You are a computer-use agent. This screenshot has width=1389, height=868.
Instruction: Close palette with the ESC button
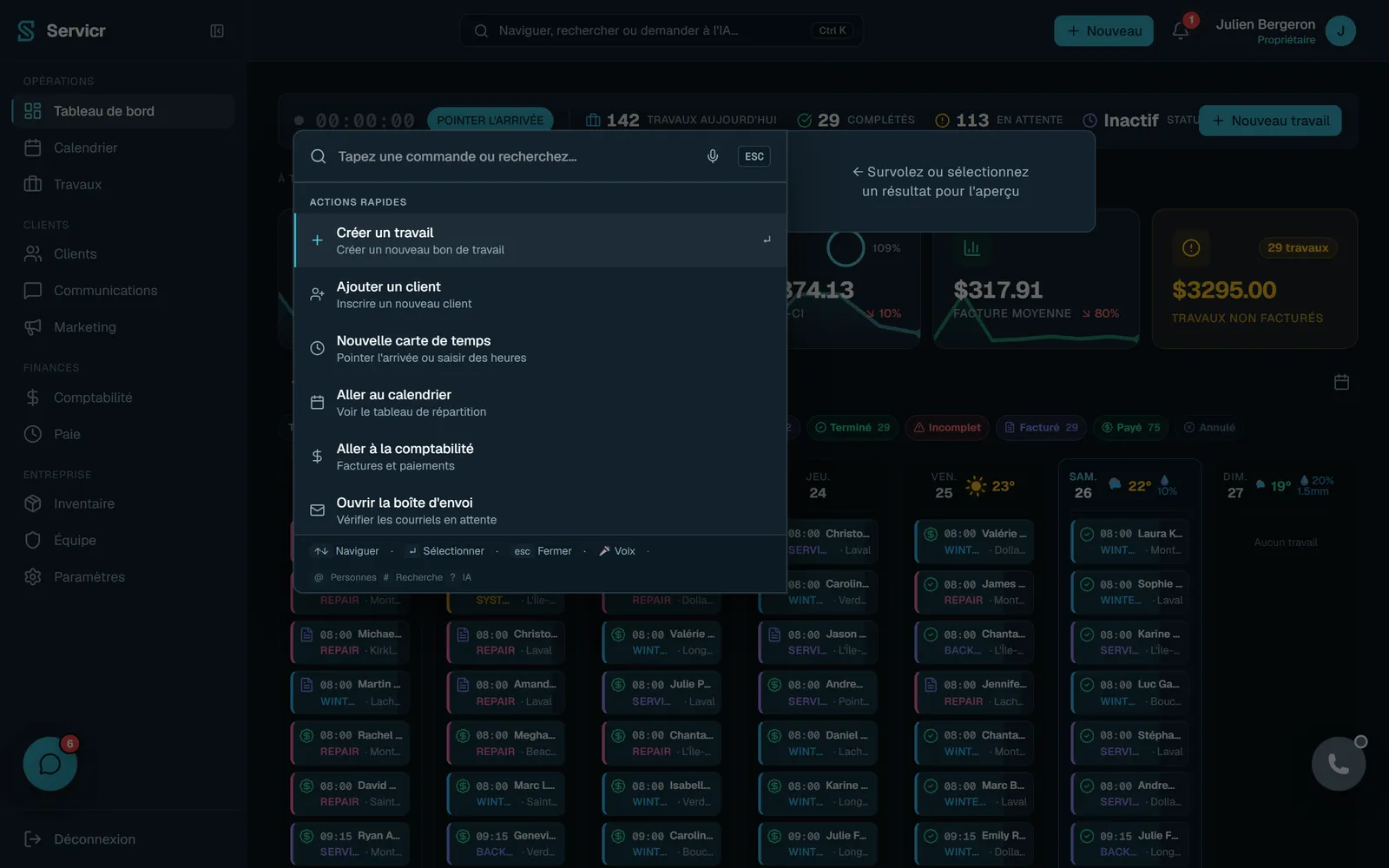(x=754, y=156)
